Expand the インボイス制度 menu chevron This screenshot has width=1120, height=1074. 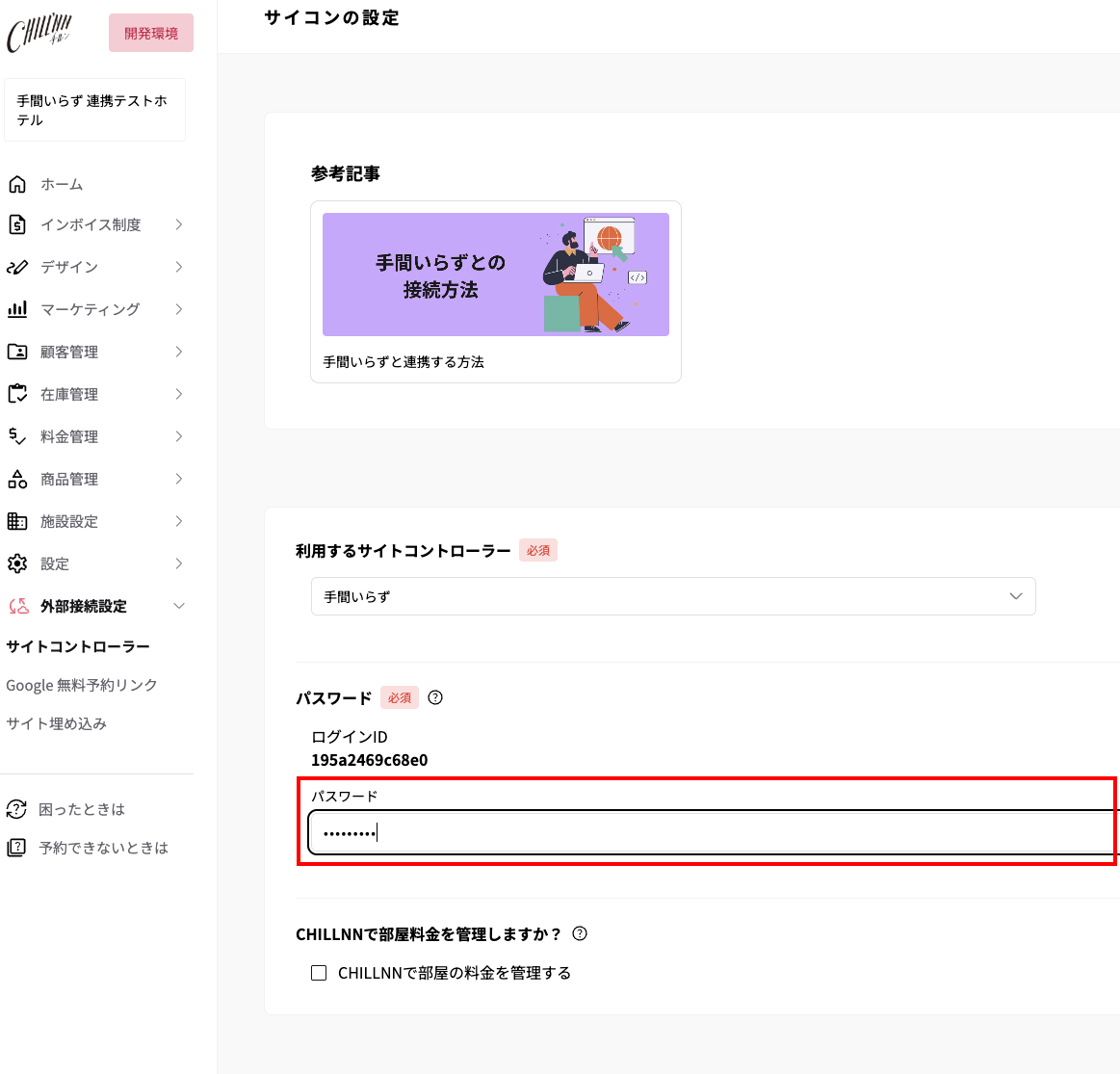tap(178, 225)
